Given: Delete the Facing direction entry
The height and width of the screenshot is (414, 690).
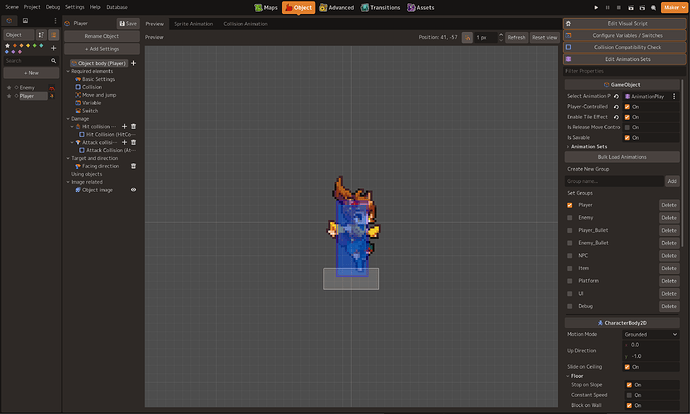Looking at the screenshot, I should (x=133, y=166).
